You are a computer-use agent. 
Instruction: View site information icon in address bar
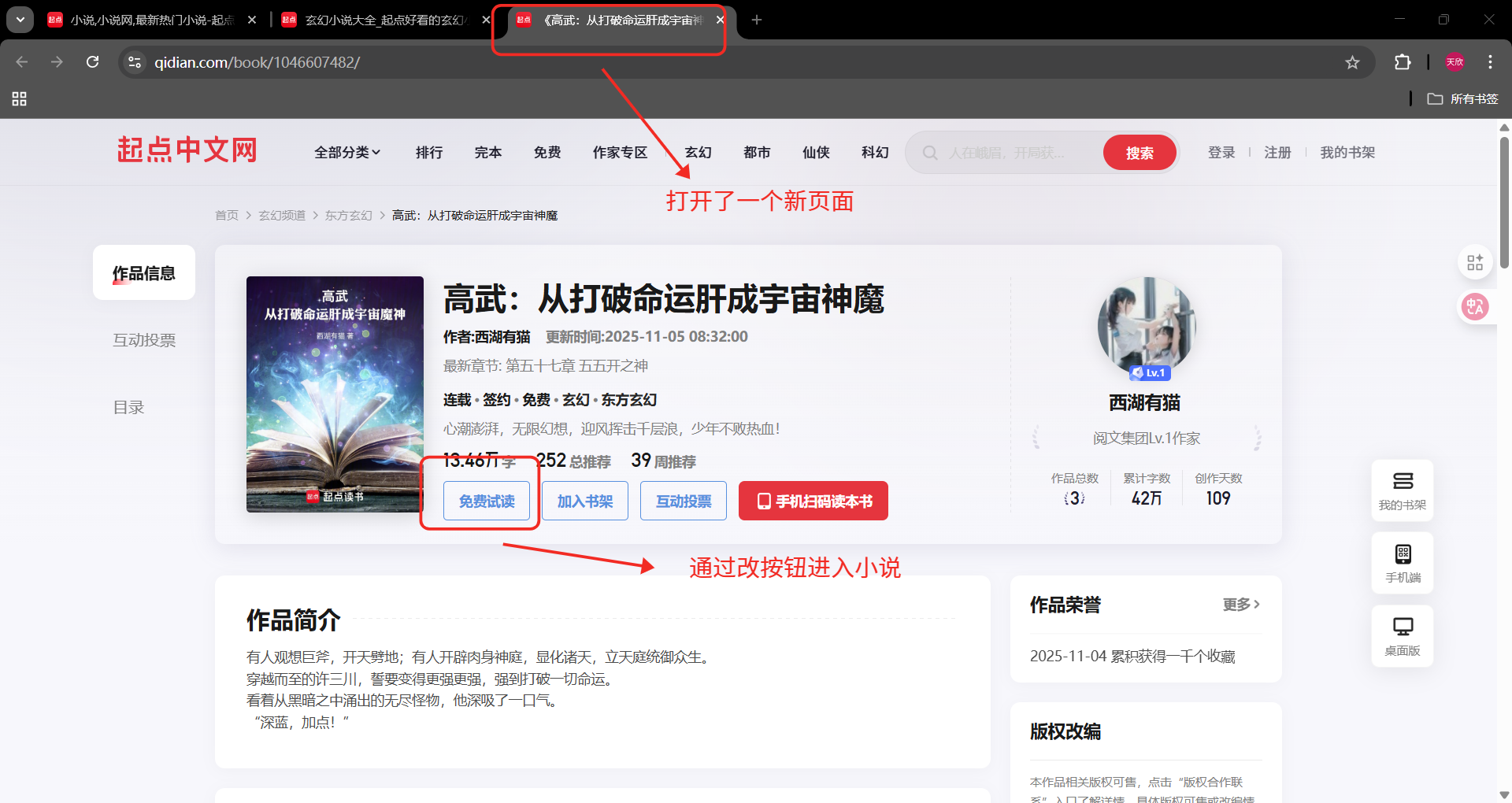coord(135,62)
